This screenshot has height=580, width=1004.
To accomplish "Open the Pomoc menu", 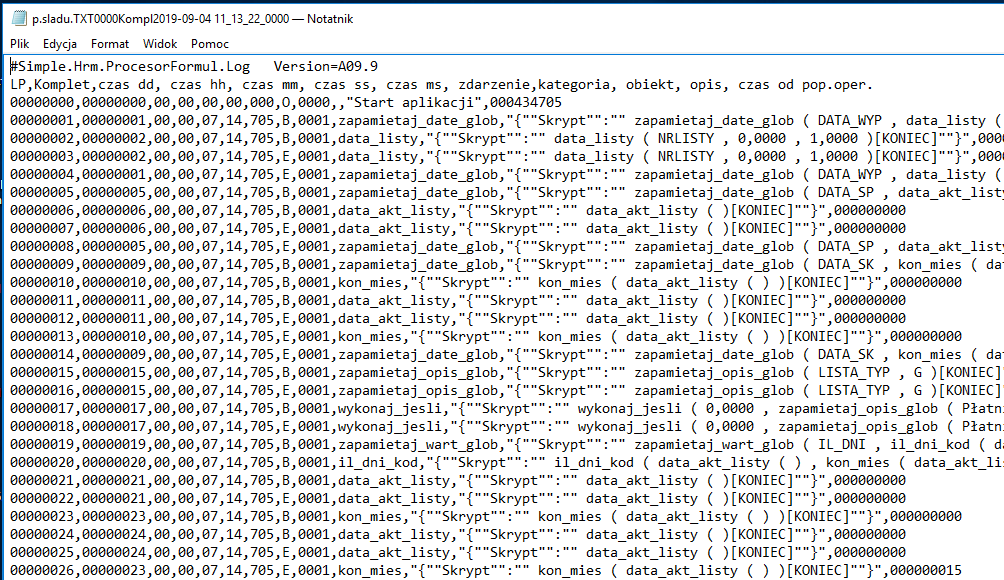I will pyautogui.click(x=209, y=44).
